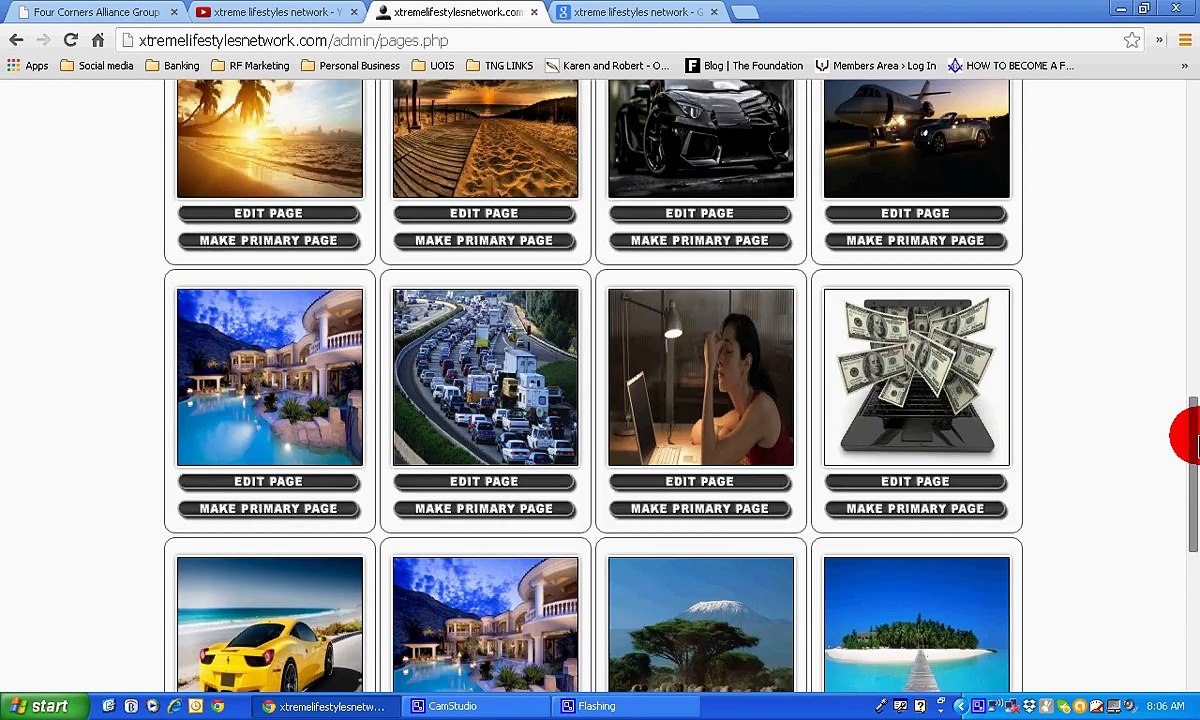Make the beach sunset page primary
Screen dimensions: 1200x720
[269, 241]
